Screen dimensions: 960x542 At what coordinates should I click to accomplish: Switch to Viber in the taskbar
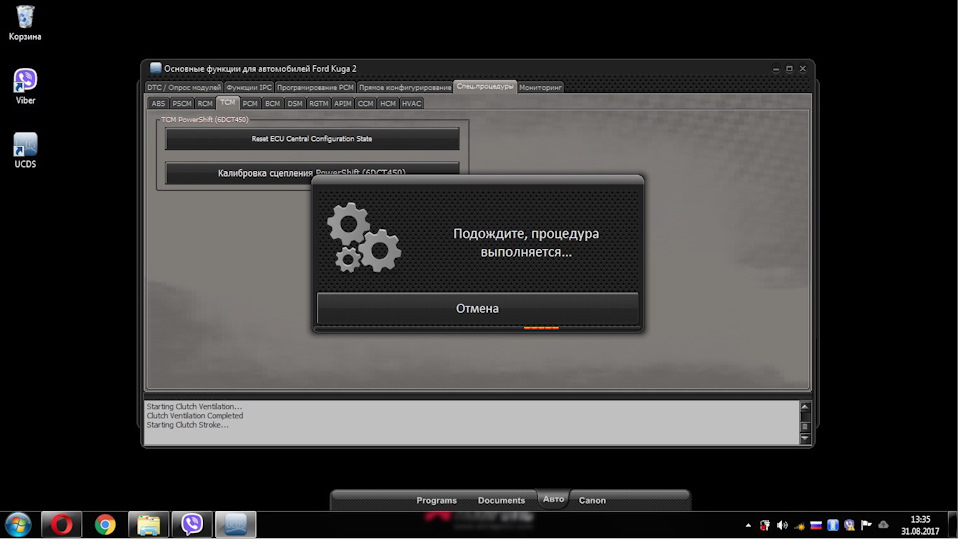[x=192, y=525]
